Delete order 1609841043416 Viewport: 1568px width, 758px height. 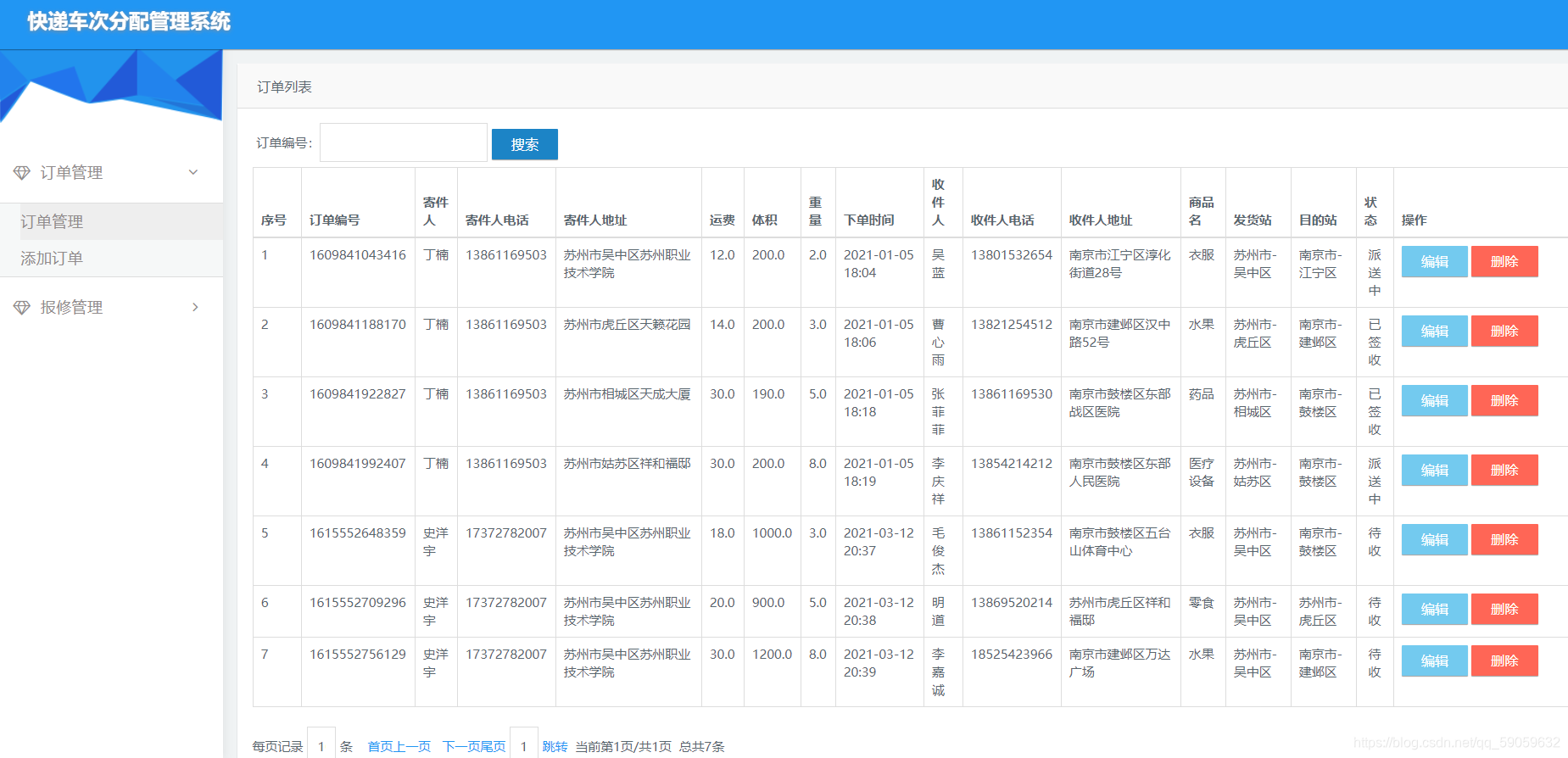click(x=1504, y=261)
